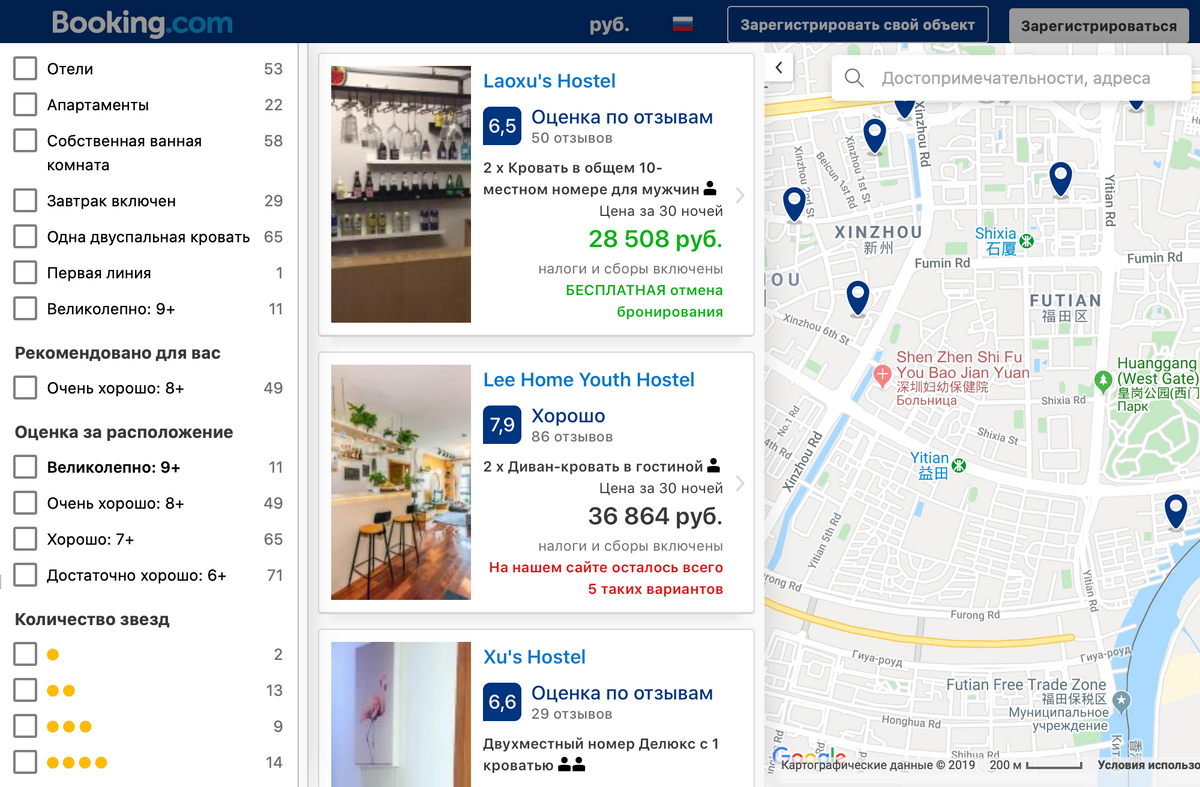Click the Yitian metro station icon
This screenshot has width=1200, height=787.
958,465
